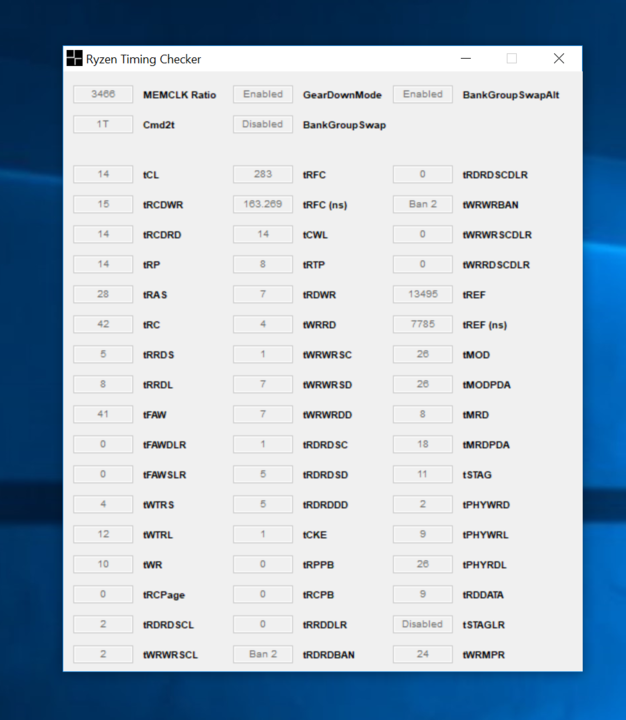Click the tRCDWR value field 15
626x720 pixels.
tap(103, 204)
